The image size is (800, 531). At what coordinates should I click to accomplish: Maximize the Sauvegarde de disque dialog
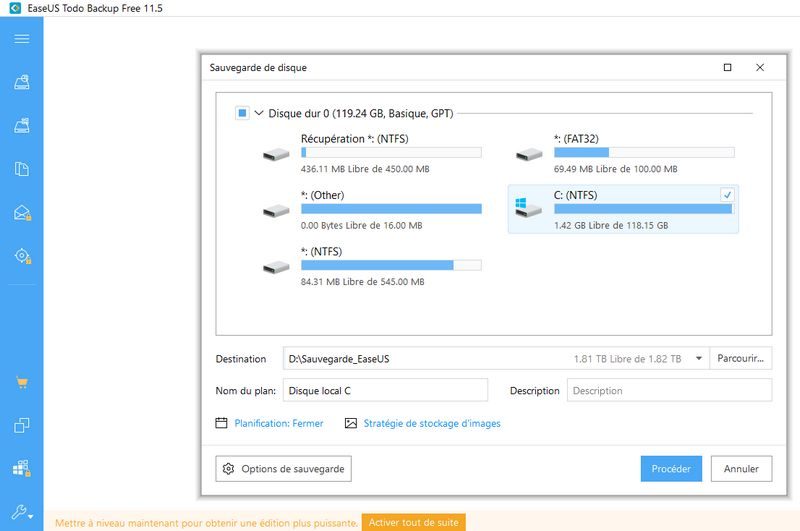[x=728, y=67]
